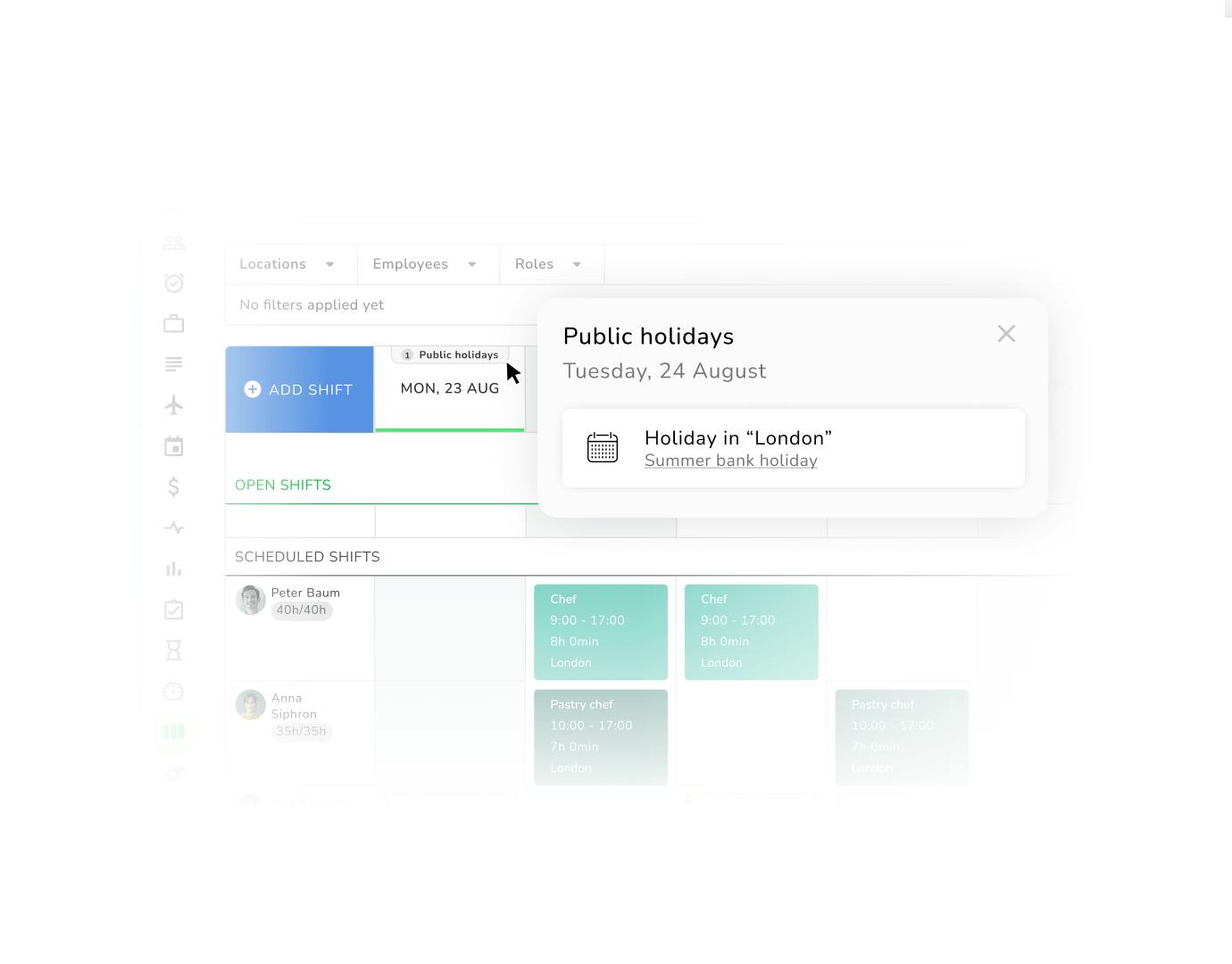Close the Public holidays popup

pyautogui.click(x=1006, y=334)
